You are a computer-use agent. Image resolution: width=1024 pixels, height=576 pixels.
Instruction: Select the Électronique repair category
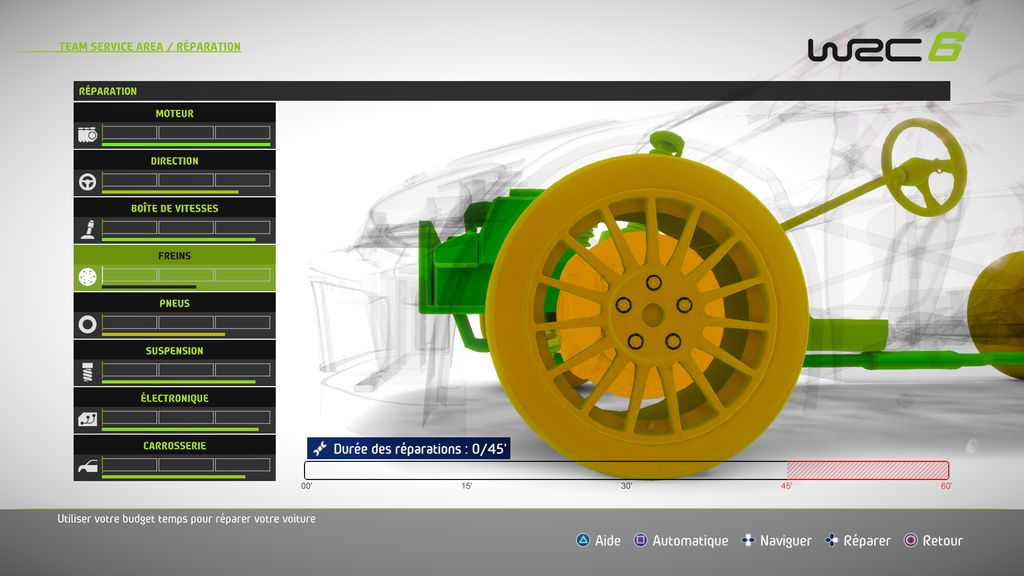[174, 410]
